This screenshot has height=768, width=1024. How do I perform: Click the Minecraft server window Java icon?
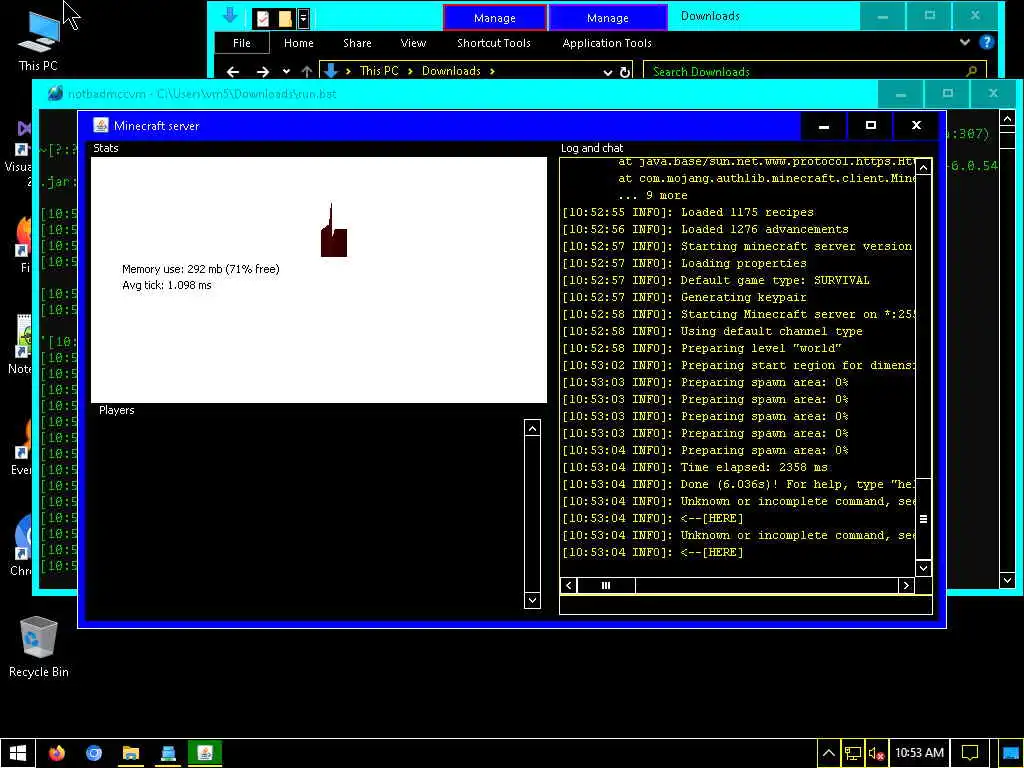(x=101, y=125)
